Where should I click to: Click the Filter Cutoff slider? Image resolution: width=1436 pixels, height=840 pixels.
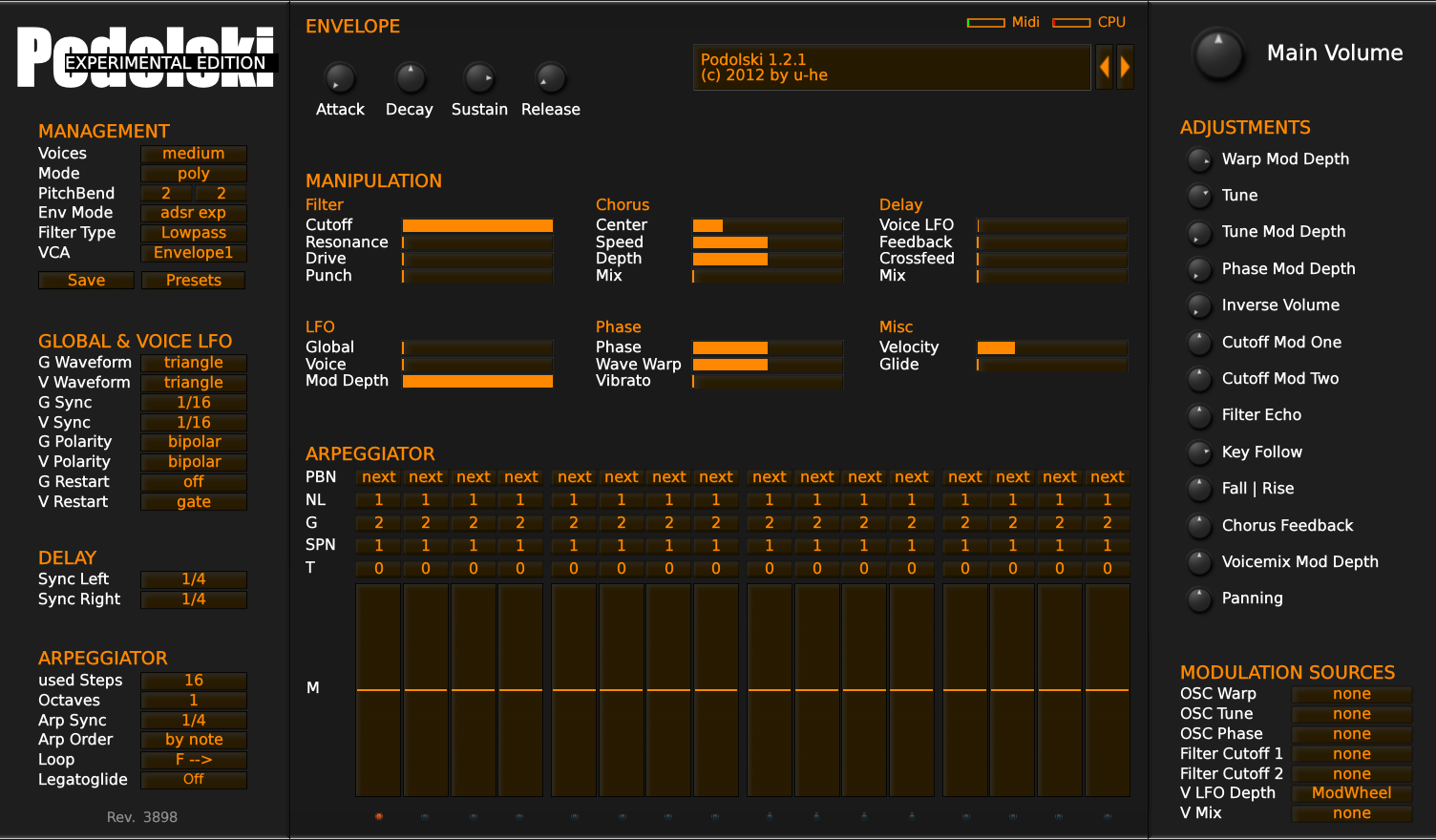pyautogui.click(x=477, y=225)
